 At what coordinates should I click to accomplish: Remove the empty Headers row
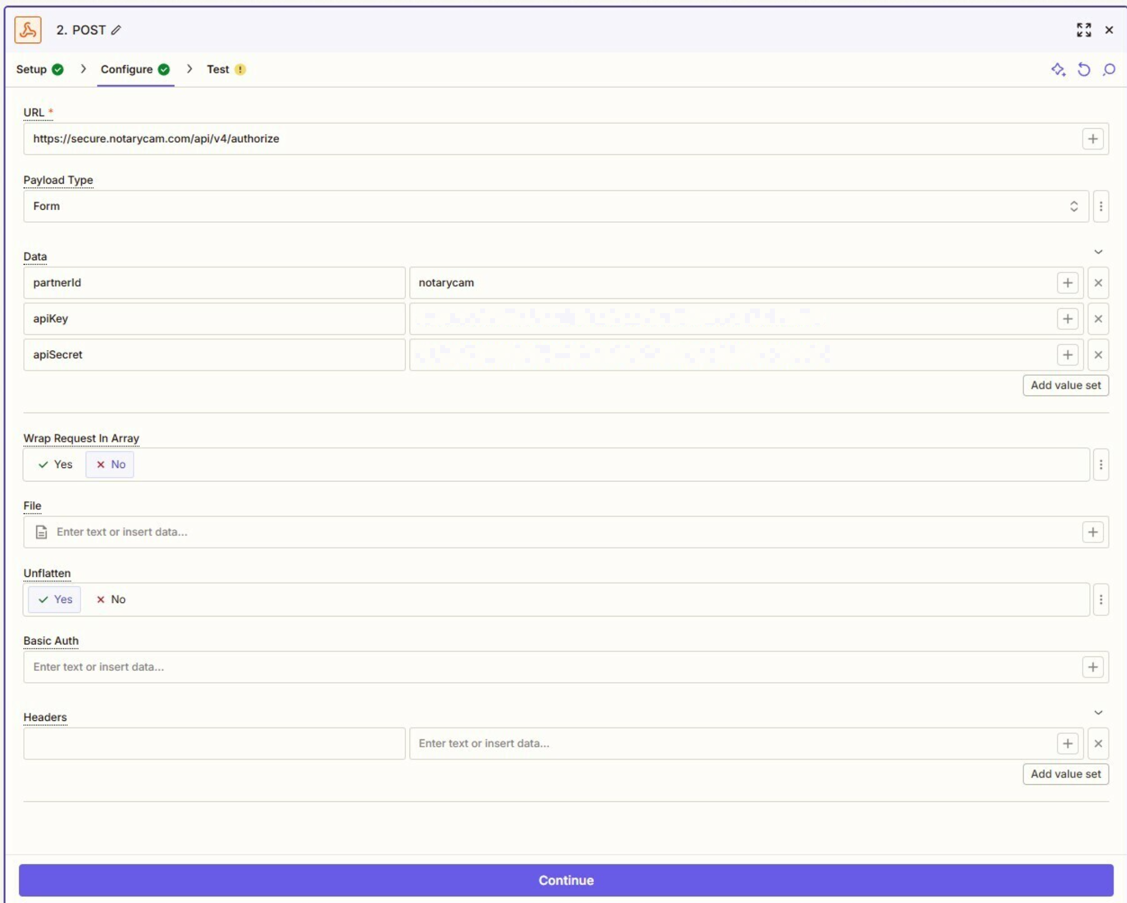tap(1098, 743)
